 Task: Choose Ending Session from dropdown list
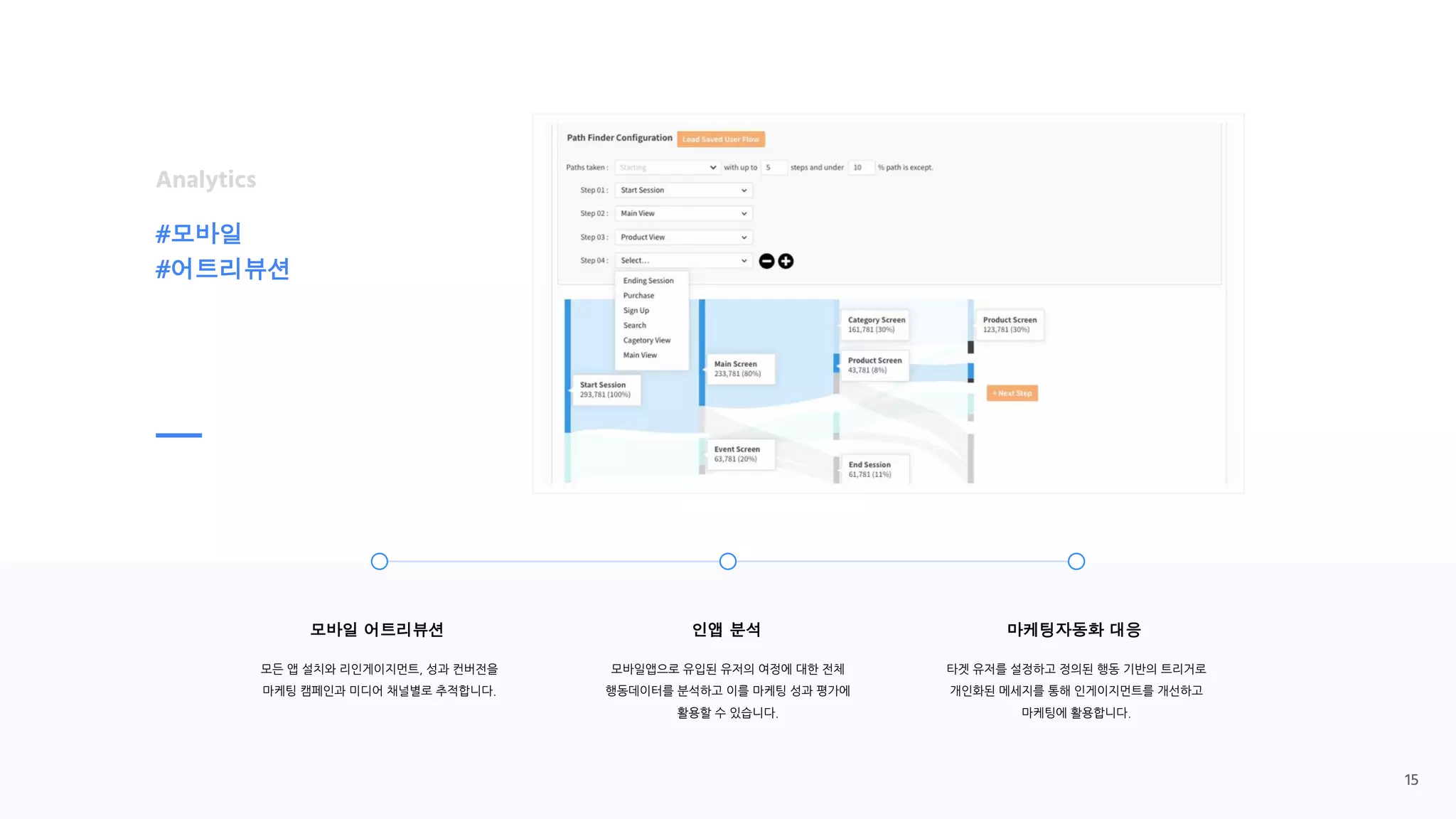648,281
